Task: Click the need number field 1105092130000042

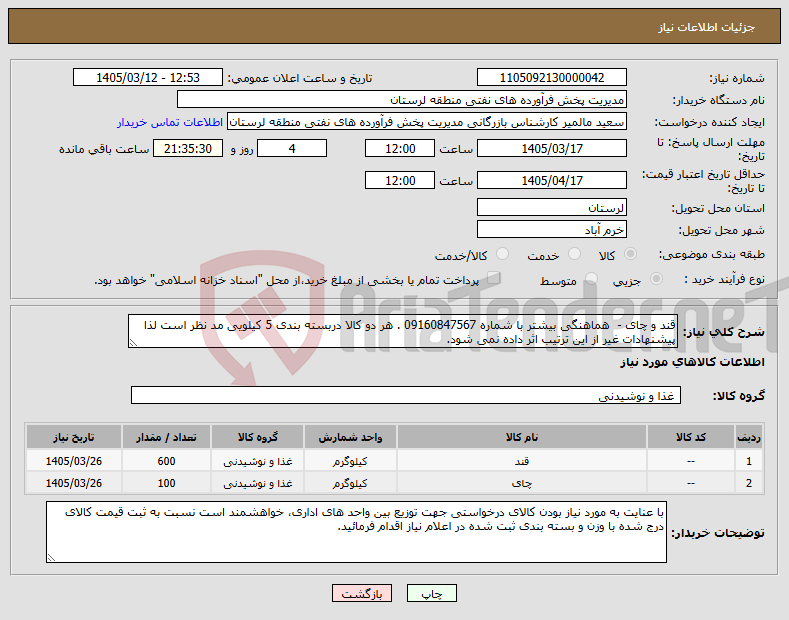Action: point(551,78)
